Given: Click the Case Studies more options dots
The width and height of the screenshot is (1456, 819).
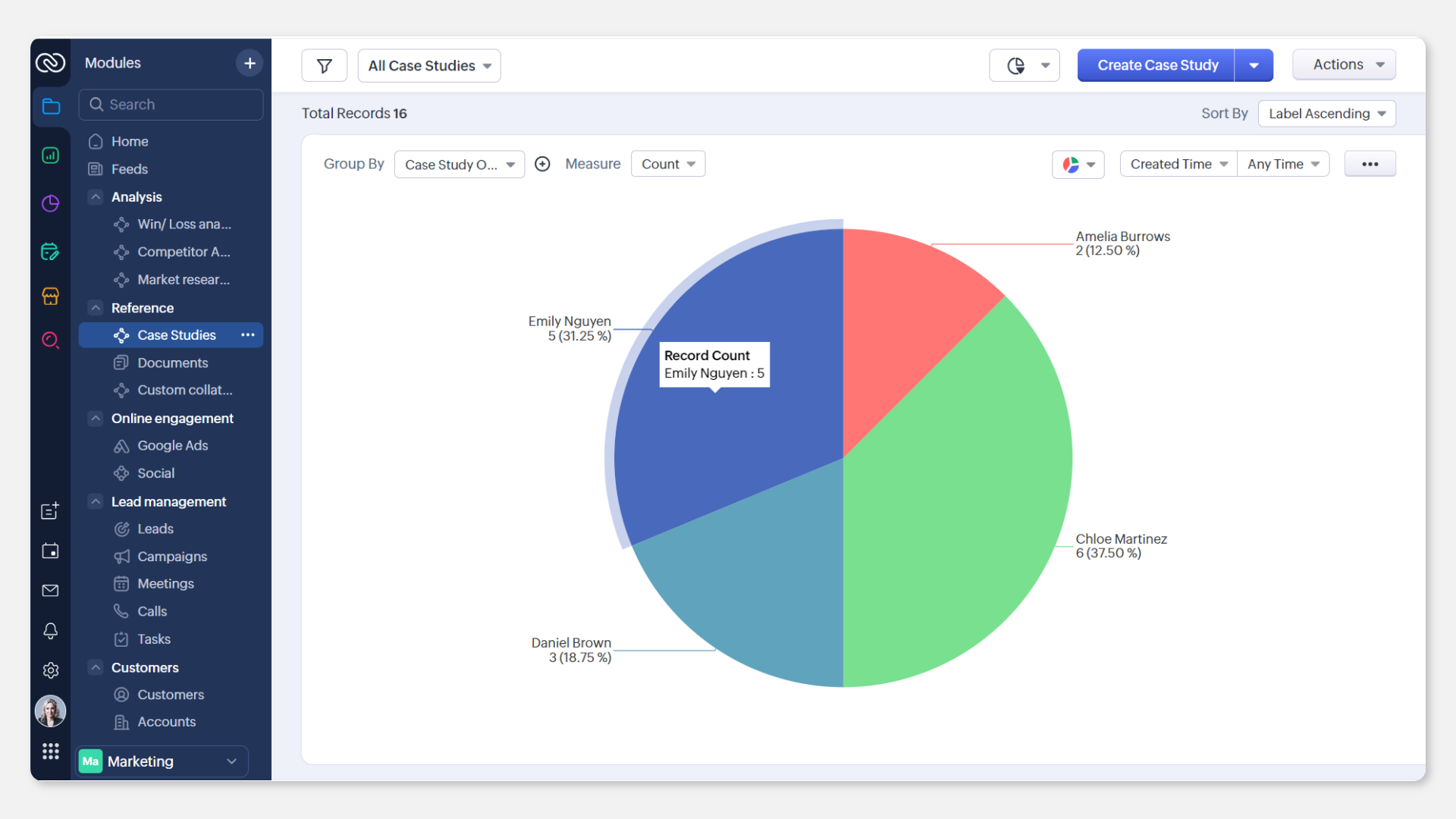Looking at the screenshot, I should [x=248, y=335].
